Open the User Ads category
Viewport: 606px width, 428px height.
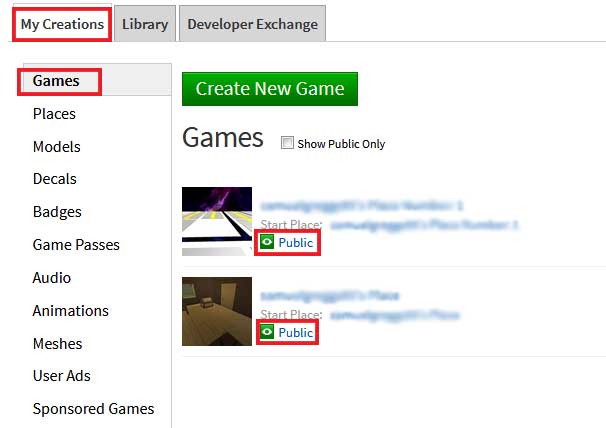[62, 376]
